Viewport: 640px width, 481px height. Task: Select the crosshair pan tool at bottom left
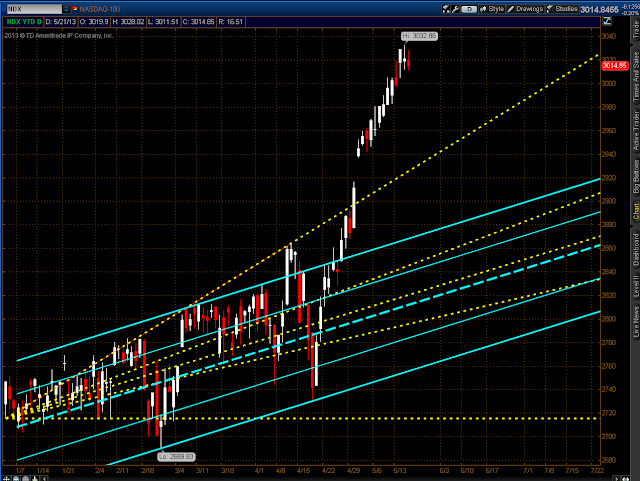point(7,479)
